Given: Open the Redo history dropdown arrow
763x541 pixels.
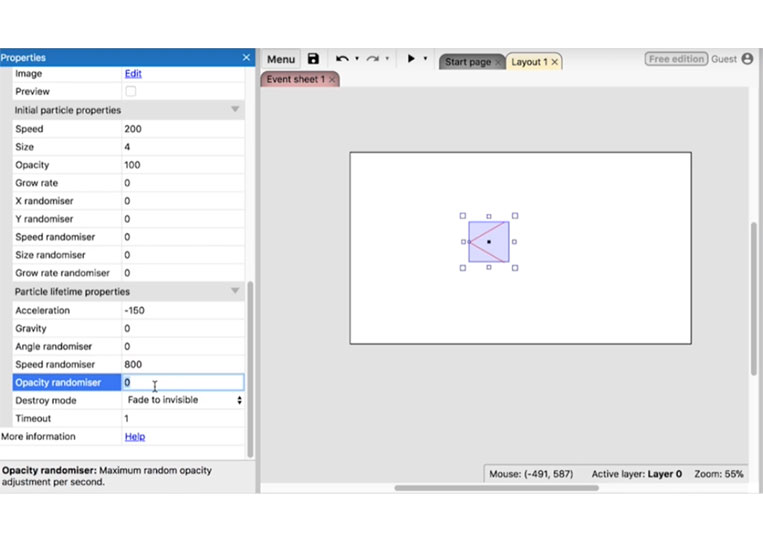Looking at the screenshot, I should click(x=387, y=59).
